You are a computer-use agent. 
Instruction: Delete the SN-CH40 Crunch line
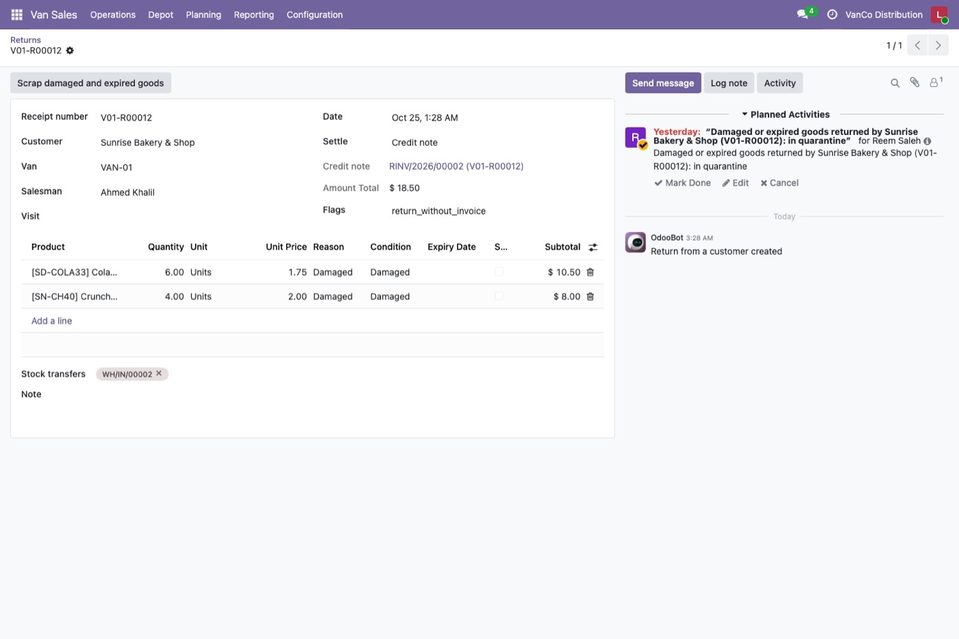pos(590,297)
